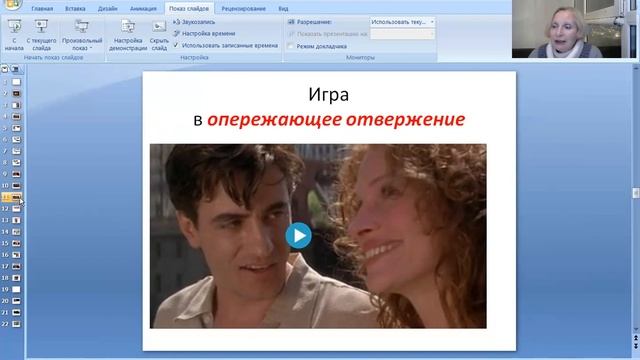
Task: Select slide 13 thumbnail
Action: (x=16, y=220)
